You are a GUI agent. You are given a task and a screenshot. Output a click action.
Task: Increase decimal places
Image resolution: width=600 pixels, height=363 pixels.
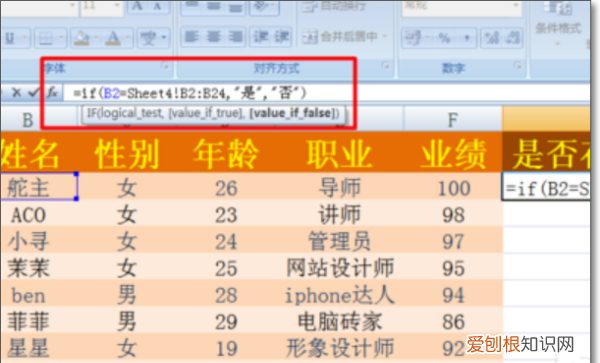pyautogui.click(x=491, y=38)
